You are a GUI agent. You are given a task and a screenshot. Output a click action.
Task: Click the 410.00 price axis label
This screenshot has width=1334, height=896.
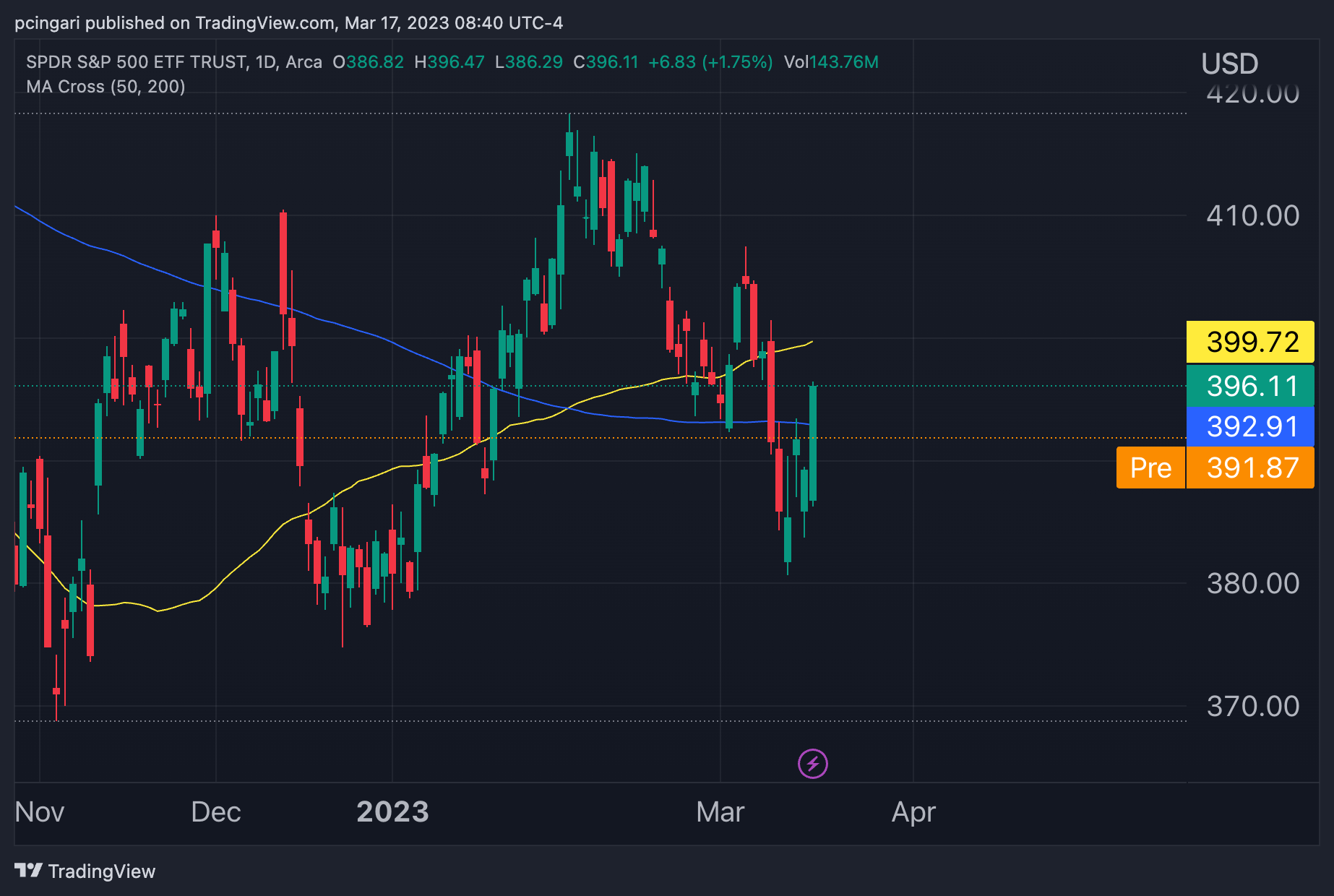1252,215
